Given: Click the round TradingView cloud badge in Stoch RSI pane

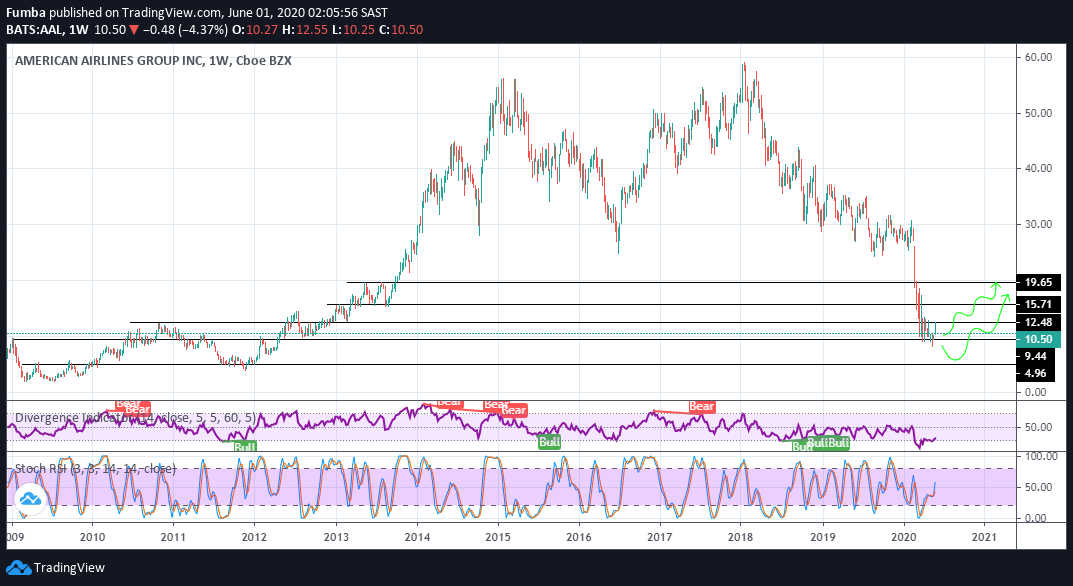Looking at the screenshot, I should (x=31, y=499).
